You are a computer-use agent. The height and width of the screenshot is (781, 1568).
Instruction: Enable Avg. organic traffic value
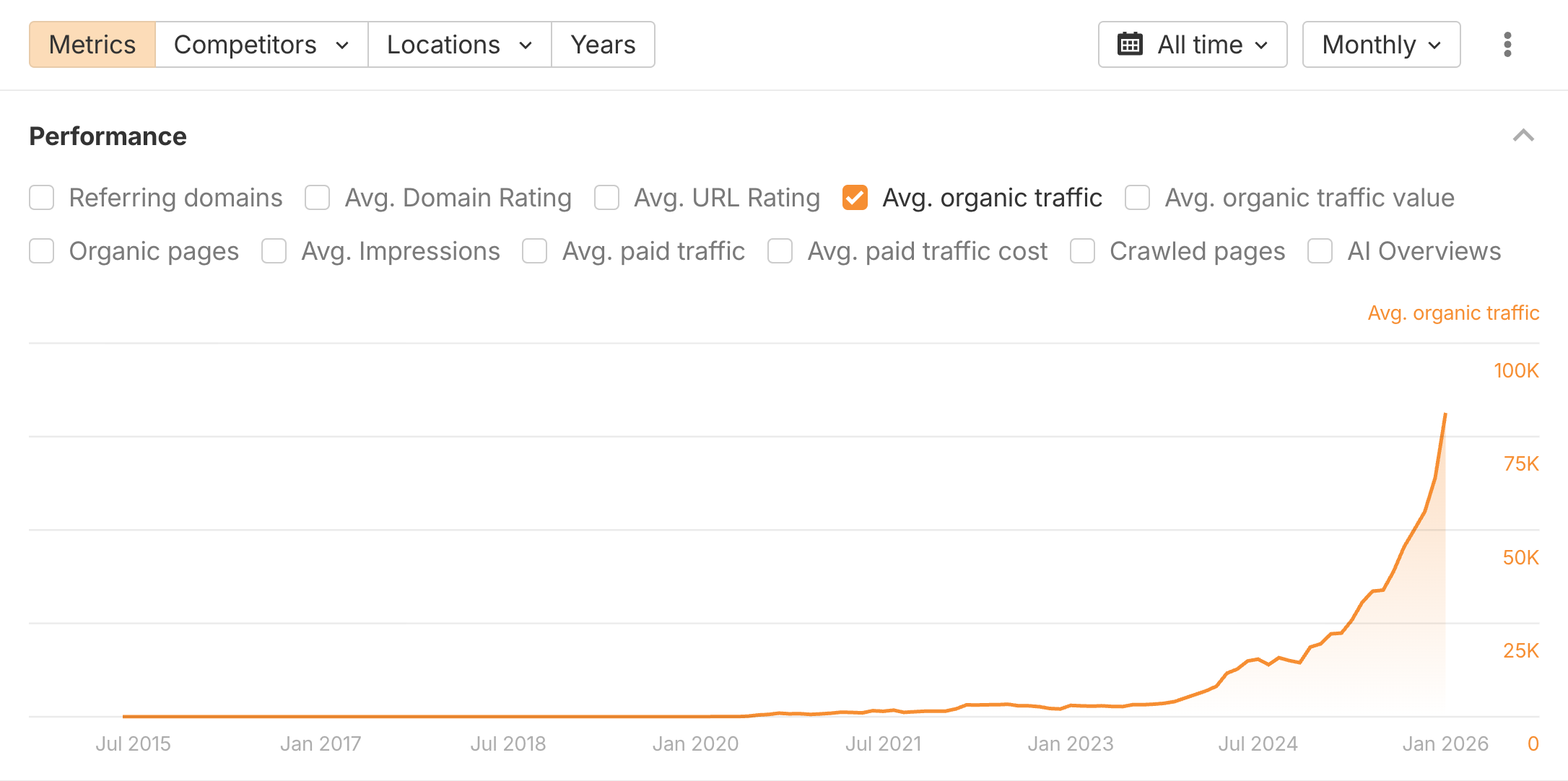coord(1137,197)
